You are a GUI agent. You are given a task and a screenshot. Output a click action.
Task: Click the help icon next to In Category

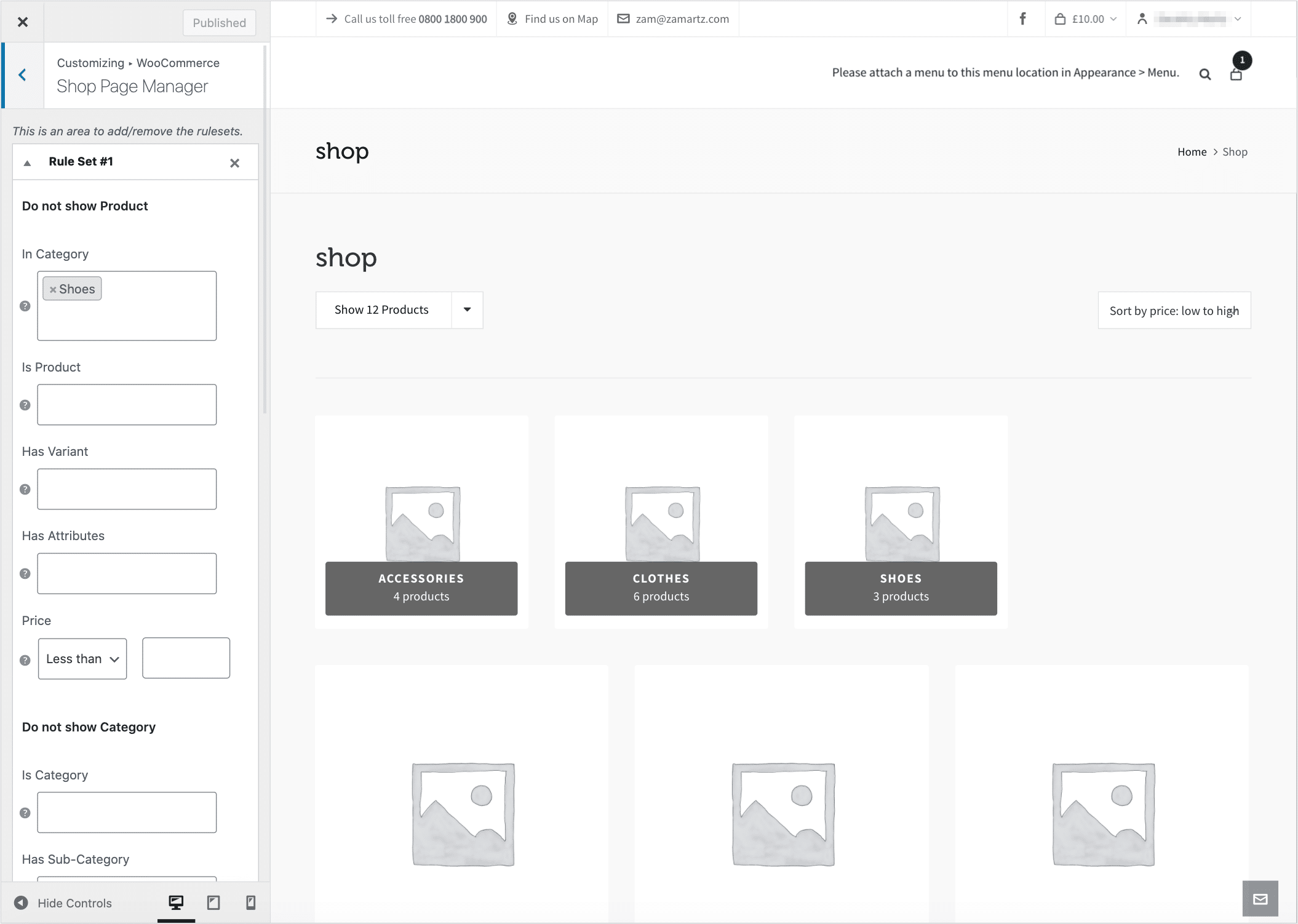(x=25, y=306)
